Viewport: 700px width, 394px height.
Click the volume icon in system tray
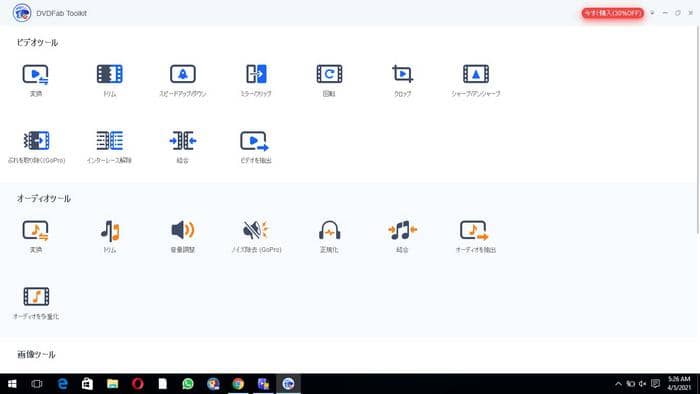(x=642, y=384)
